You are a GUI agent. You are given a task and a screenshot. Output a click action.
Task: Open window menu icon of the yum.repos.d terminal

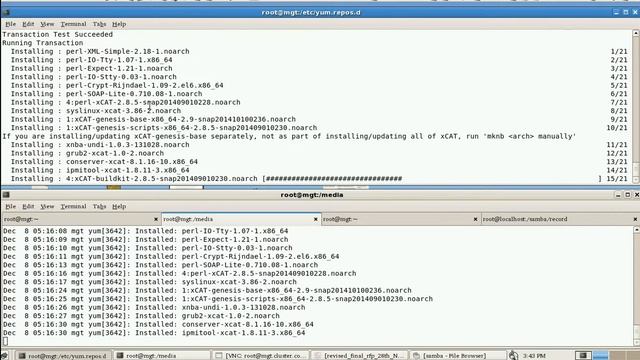point(6,12)
